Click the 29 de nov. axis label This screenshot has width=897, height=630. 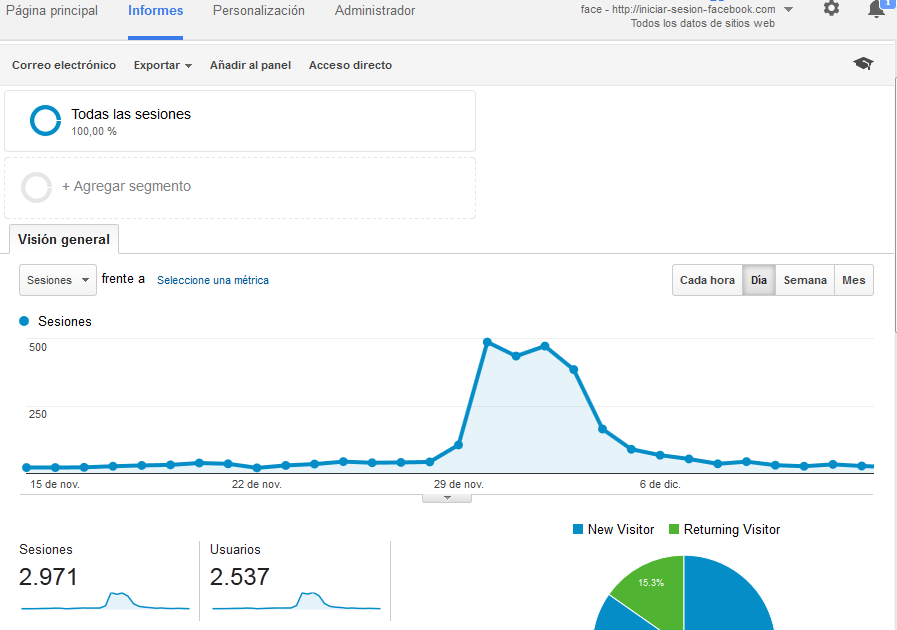pos(459,484)
